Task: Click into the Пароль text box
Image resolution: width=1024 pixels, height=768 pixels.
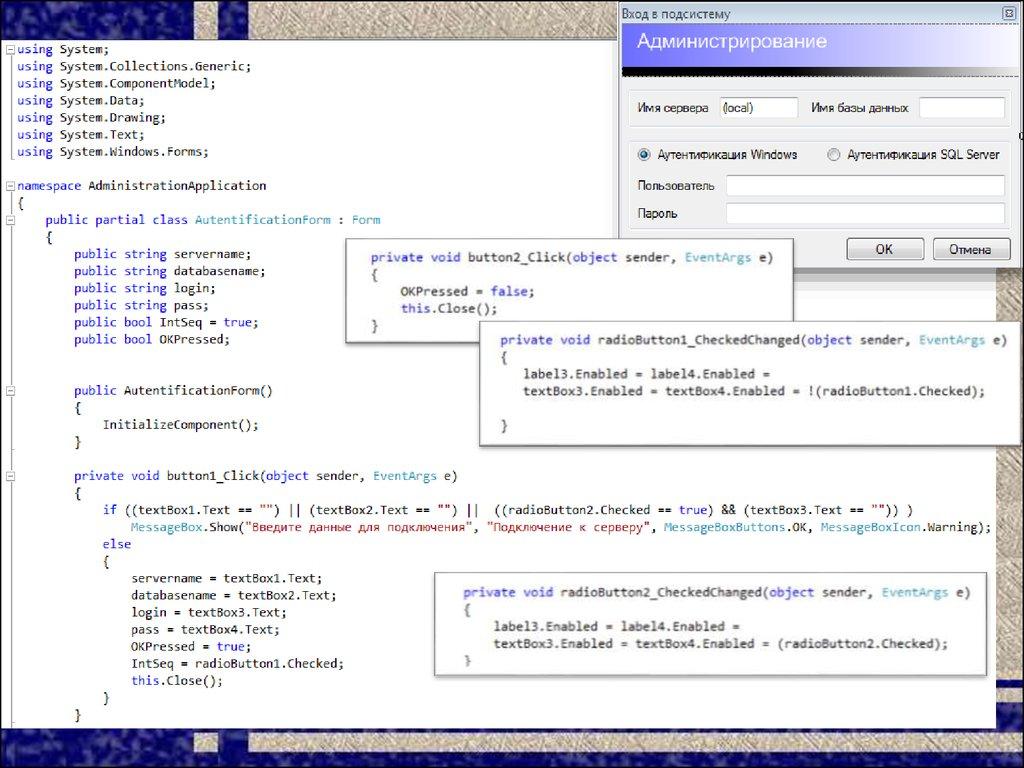Action: [x=864, y=213]
